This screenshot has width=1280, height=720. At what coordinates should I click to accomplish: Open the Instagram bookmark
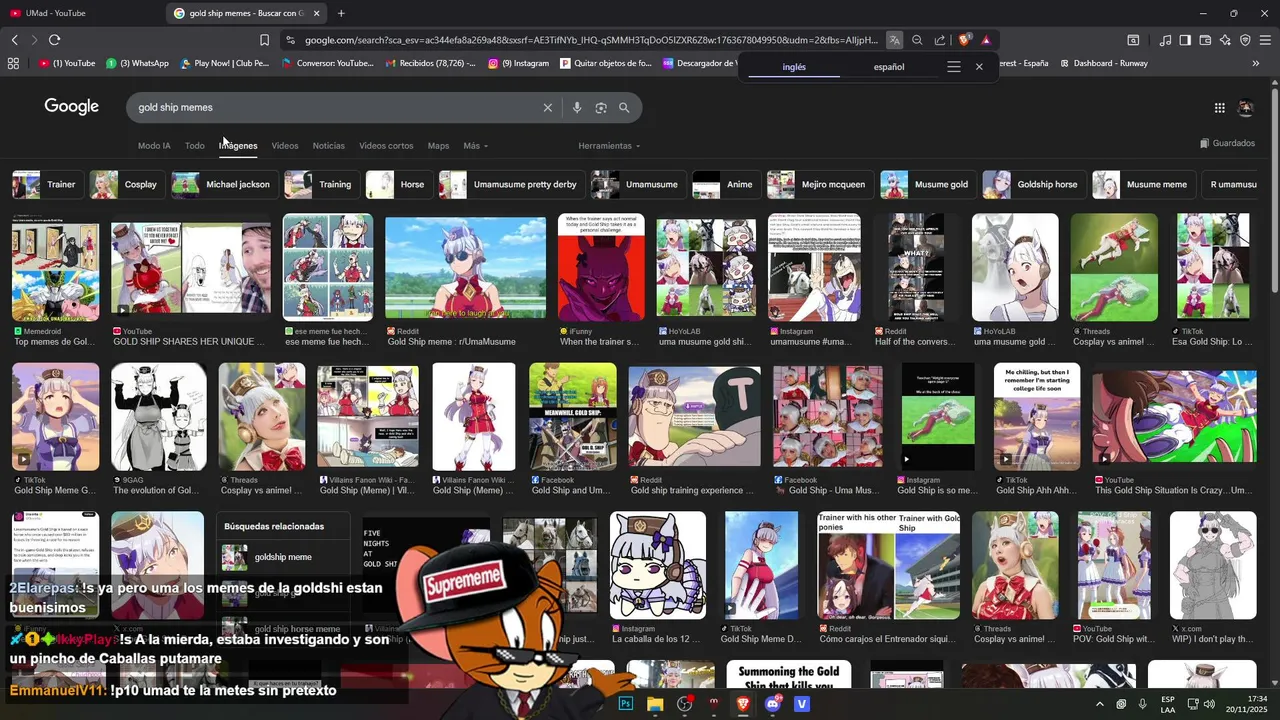(519, 63)
